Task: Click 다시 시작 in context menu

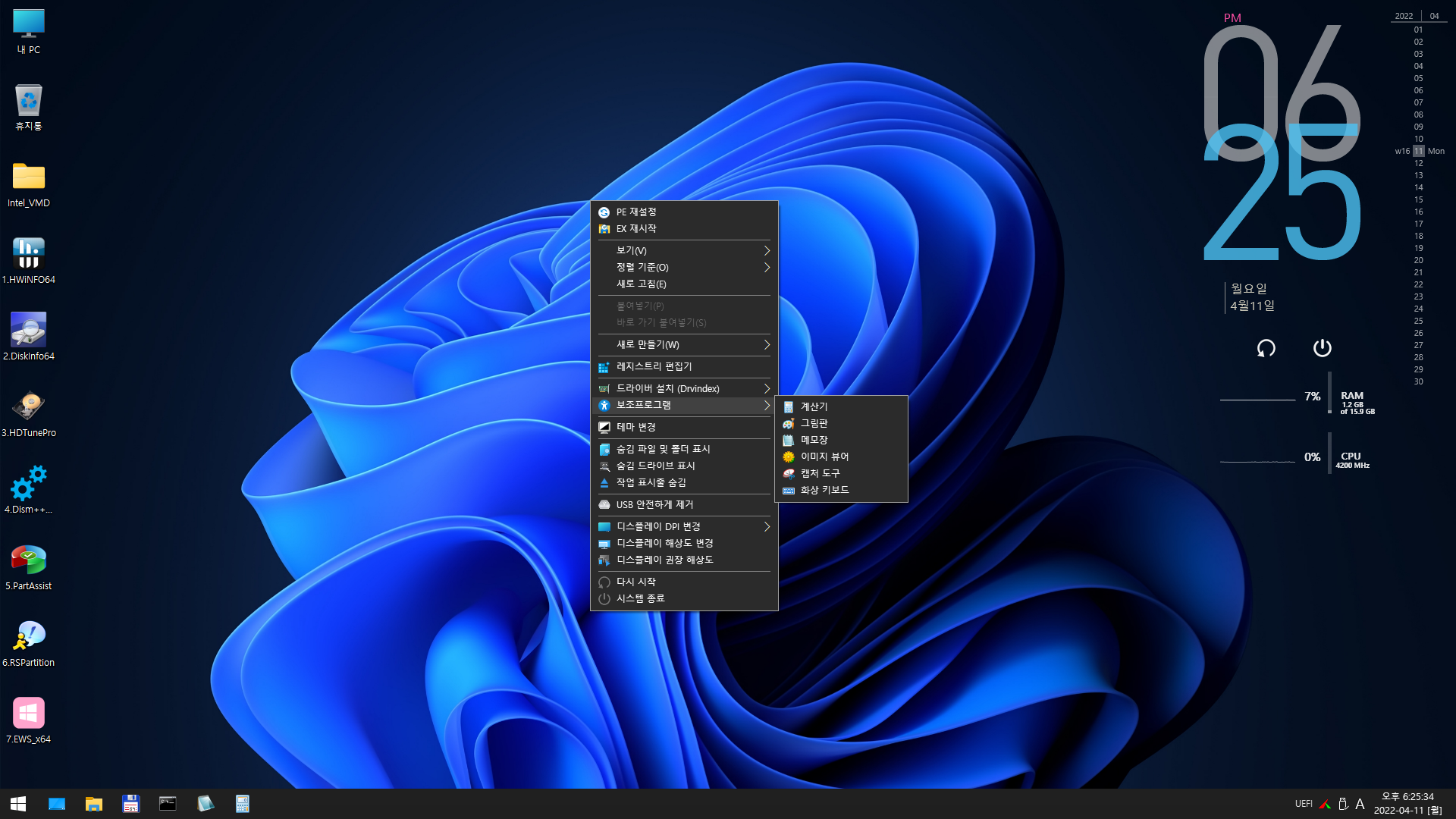Action: 684,582
